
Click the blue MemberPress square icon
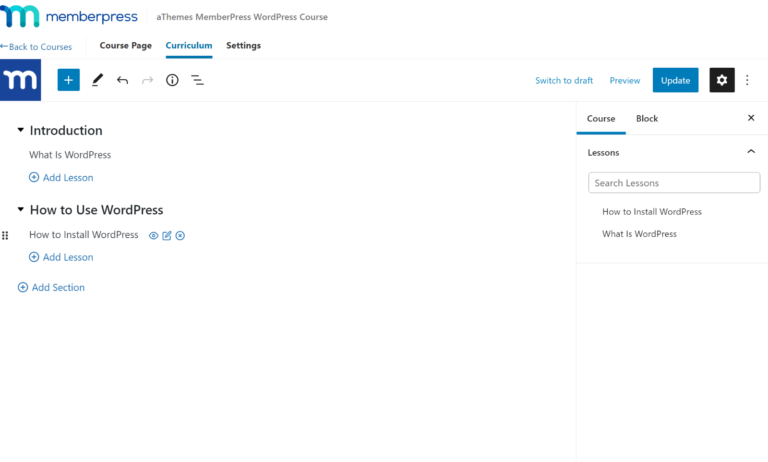click(x=21, y=80)
